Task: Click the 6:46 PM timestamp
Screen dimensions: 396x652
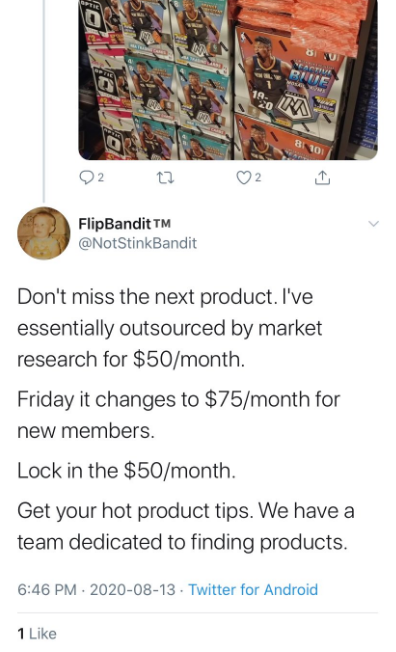Action: coord(47,590)
